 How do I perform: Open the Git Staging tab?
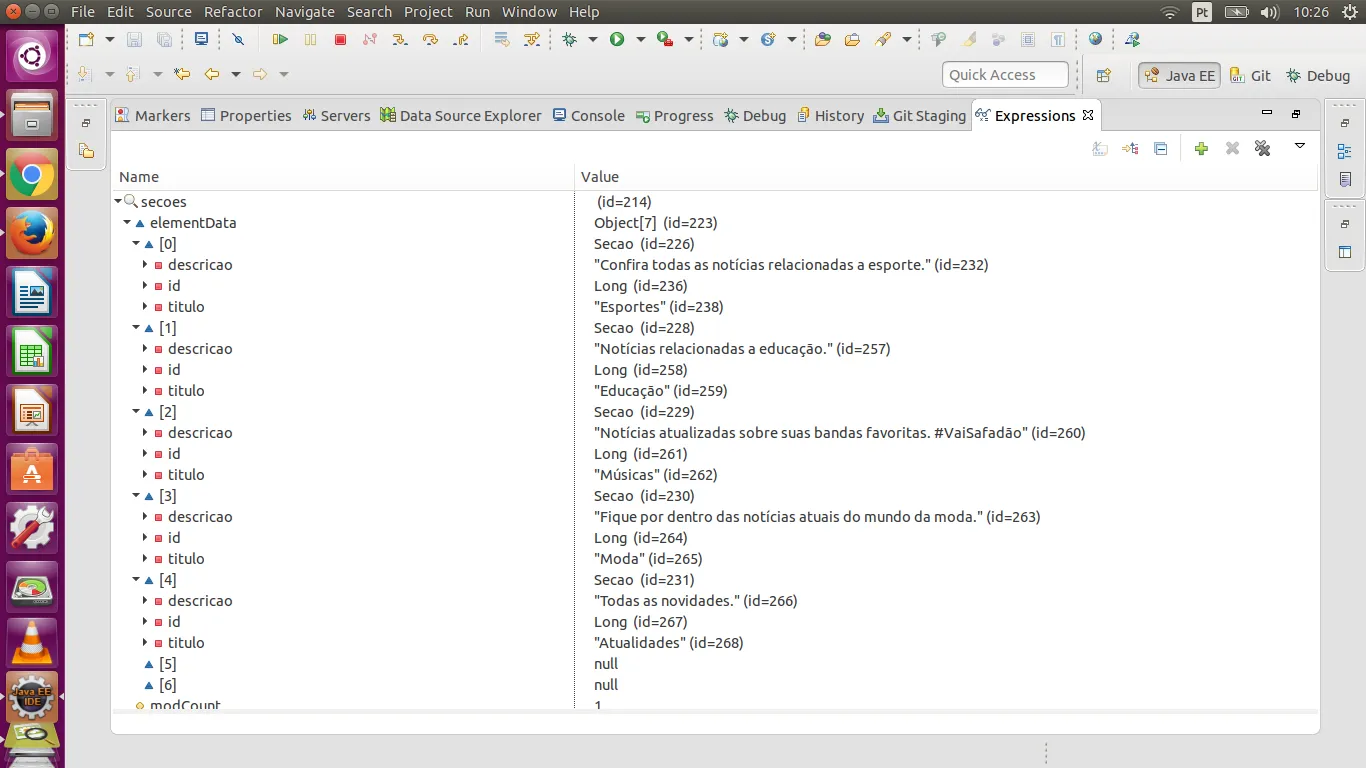tap(919, 116)
